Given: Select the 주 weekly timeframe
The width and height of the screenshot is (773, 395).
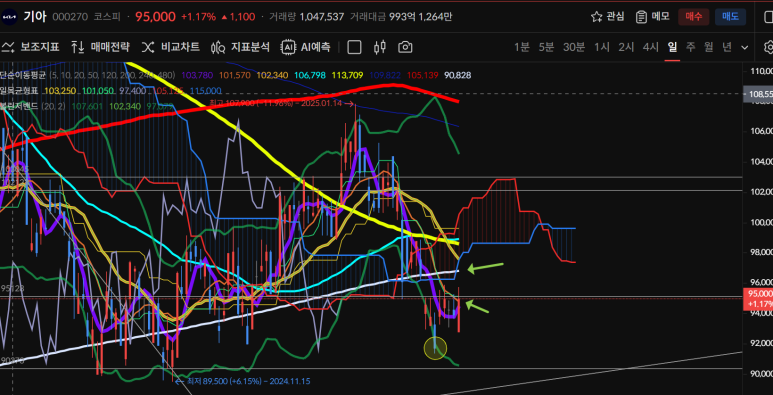Looking at the screenshot, I should [691, 47].
